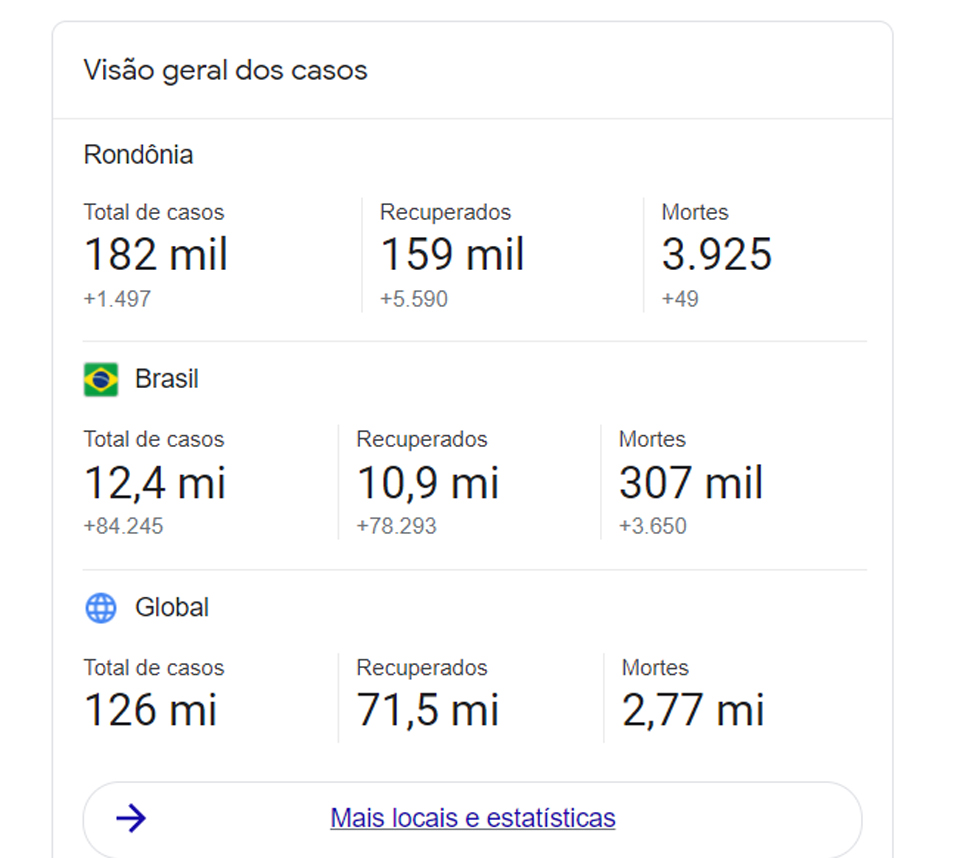
Task: Click the Global 71,5 mi recovered figure
Action: (x=428, y=711)
